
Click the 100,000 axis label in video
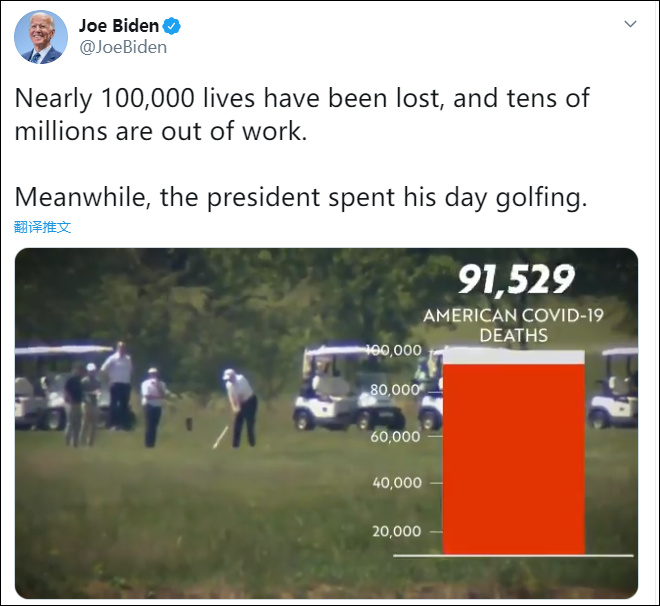(394, 351)
